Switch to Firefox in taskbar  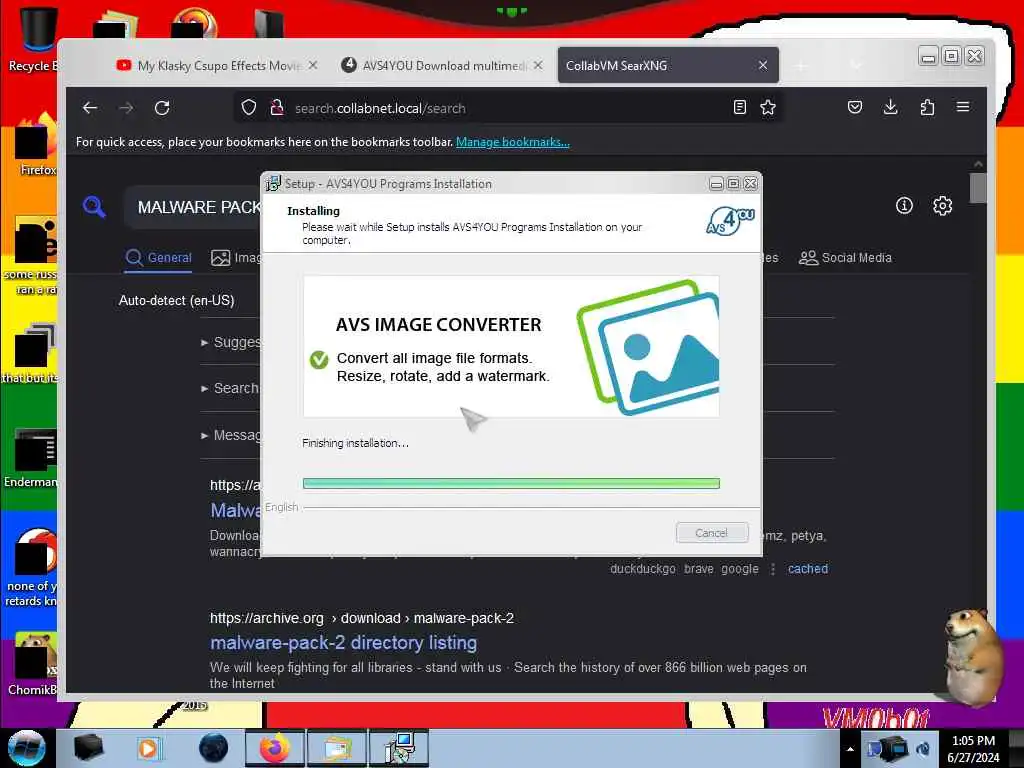[274, 748]
